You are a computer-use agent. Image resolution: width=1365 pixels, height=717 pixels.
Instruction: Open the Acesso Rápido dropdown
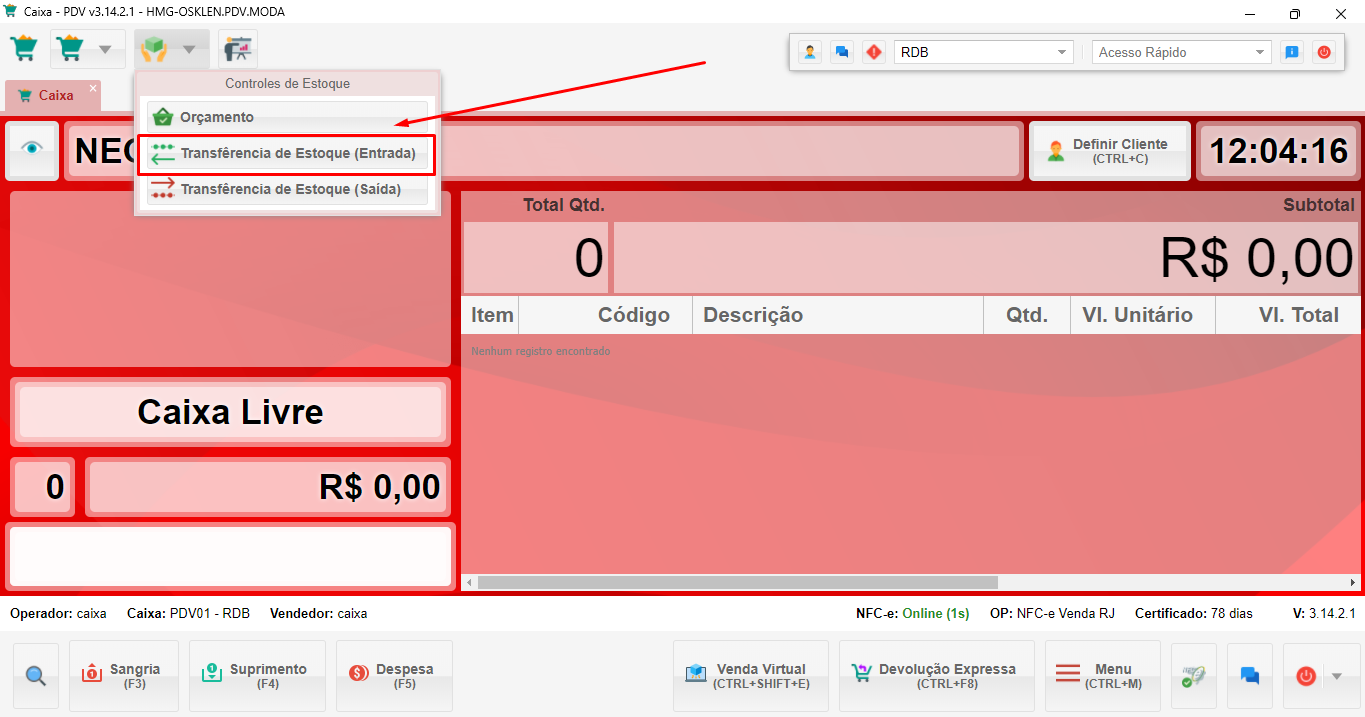coord(1260,52)
